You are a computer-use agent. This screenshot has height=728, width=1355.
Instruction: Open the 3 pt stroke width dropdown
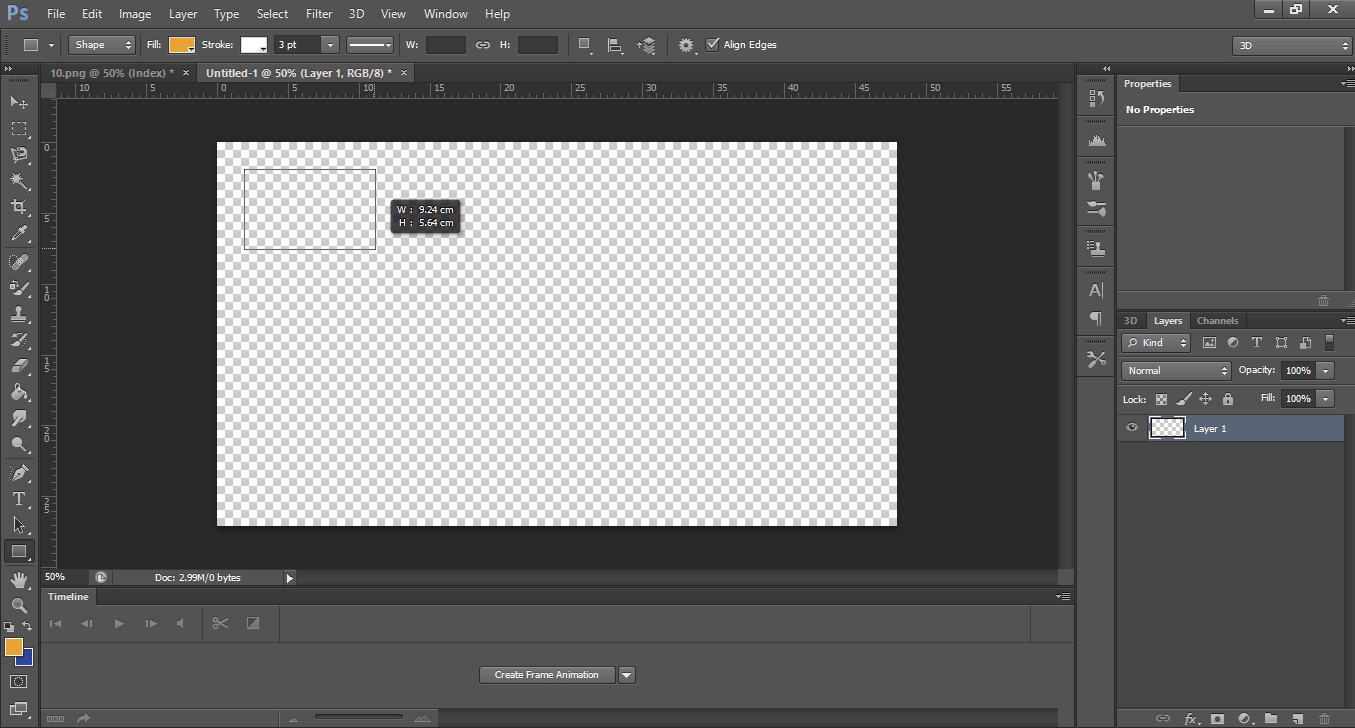pos(330,45)
